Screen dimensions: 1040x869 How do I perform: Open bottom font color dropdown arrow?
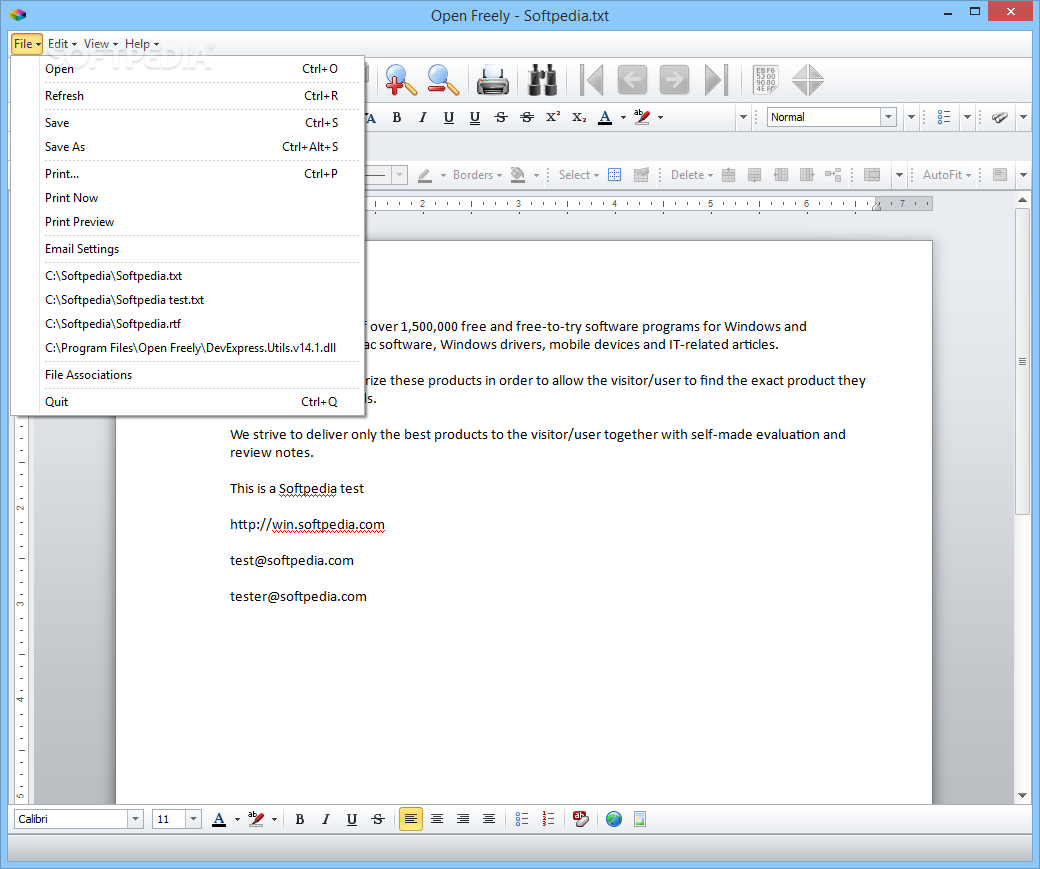(237, 820)
